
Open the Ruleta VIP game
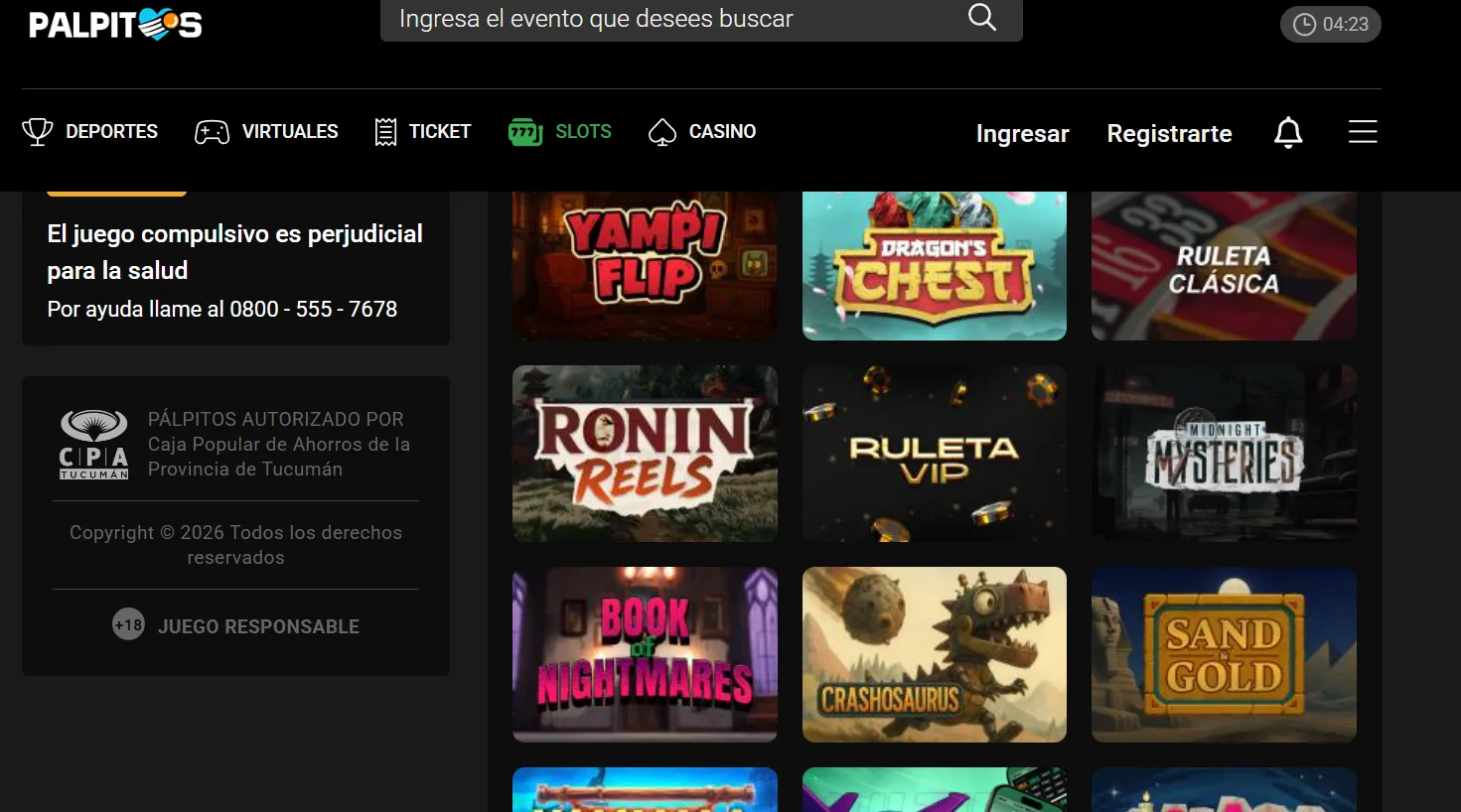934,454
